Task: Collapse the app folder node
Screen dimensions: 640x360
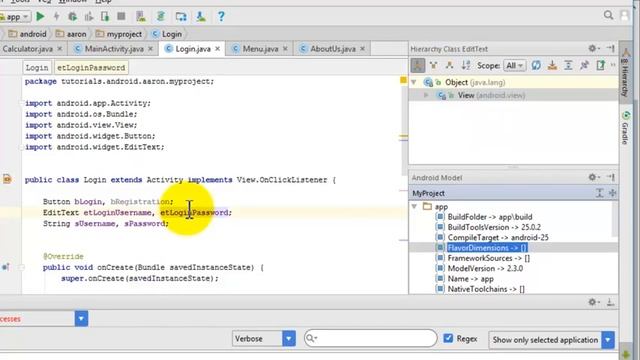Action: (x=414, y=207)
